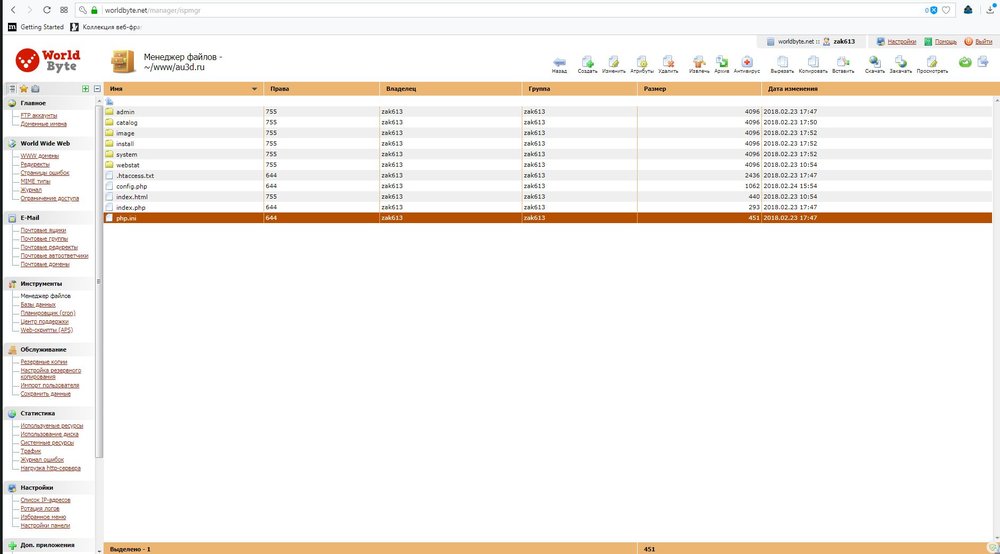The image size is (1000, 554).
Task: Click the Создать (Create) toolbar icon
Action: tap(587, 62)
